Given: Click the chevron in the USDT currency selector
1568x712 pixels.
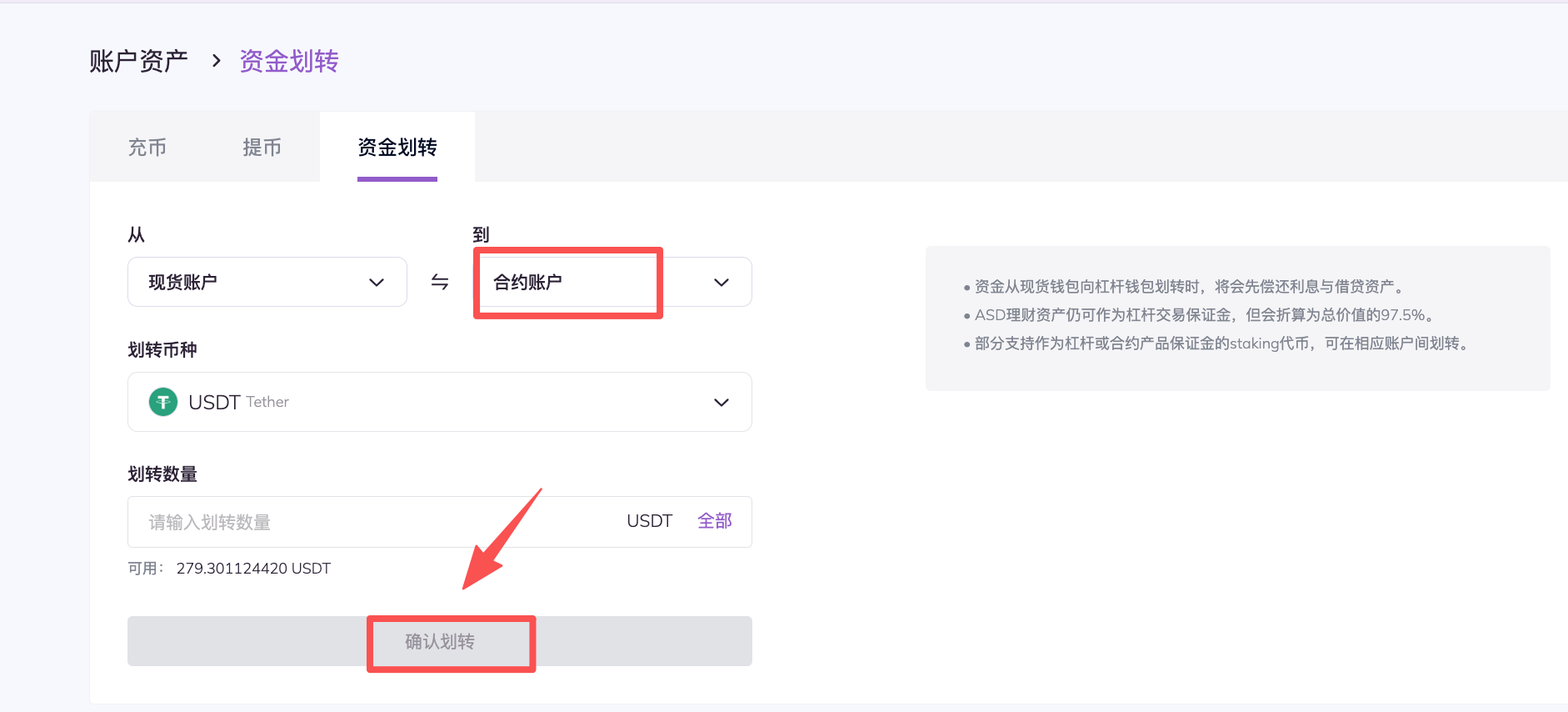Looking at the screenshot, I should (x=722, y=403).
